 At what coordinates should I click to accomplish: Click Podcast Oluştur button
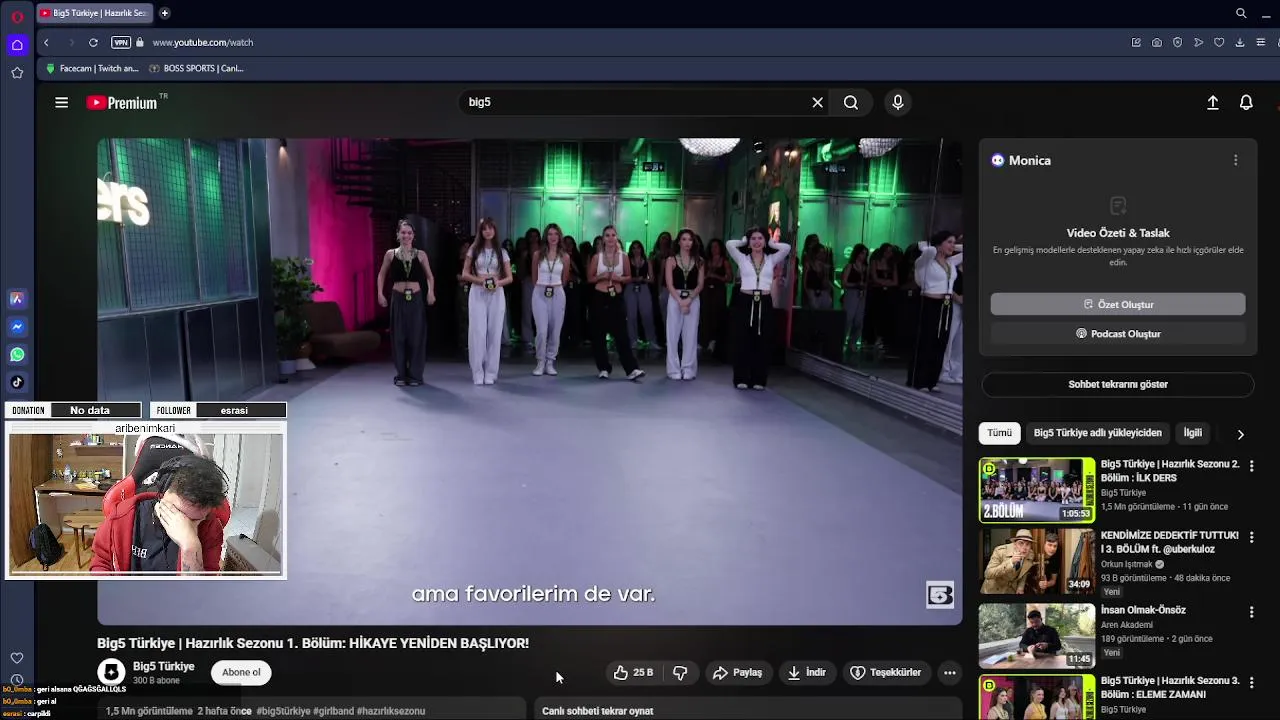point(1118,334)
